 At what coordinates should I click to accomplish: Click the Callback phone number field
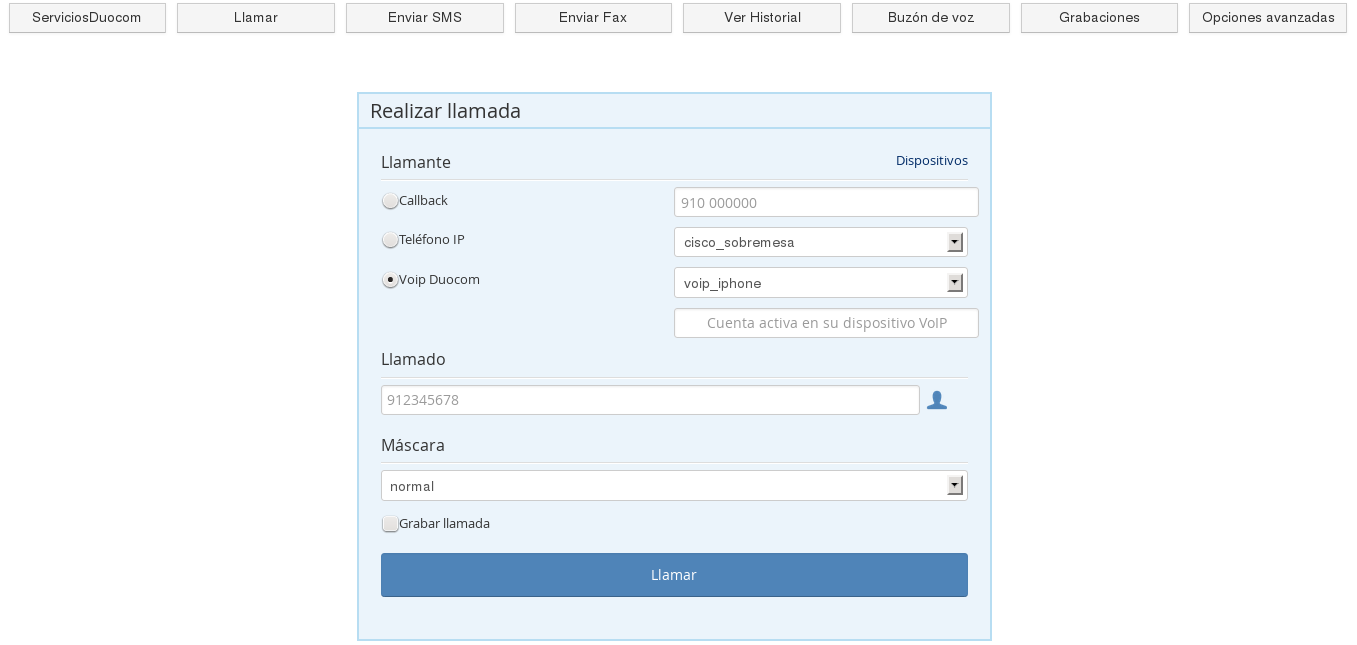826,202
